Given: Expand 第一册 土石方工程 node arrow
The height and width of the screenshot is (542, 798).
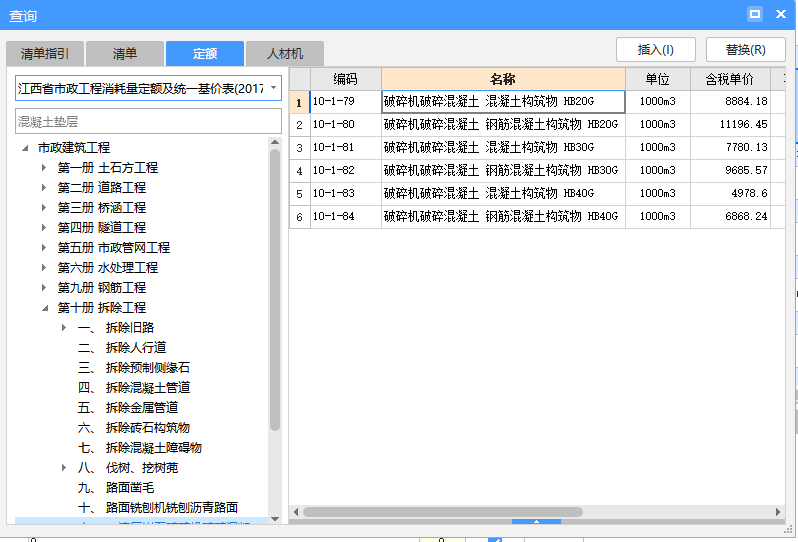Looking at the screenshot, I should tap(44, 167).
